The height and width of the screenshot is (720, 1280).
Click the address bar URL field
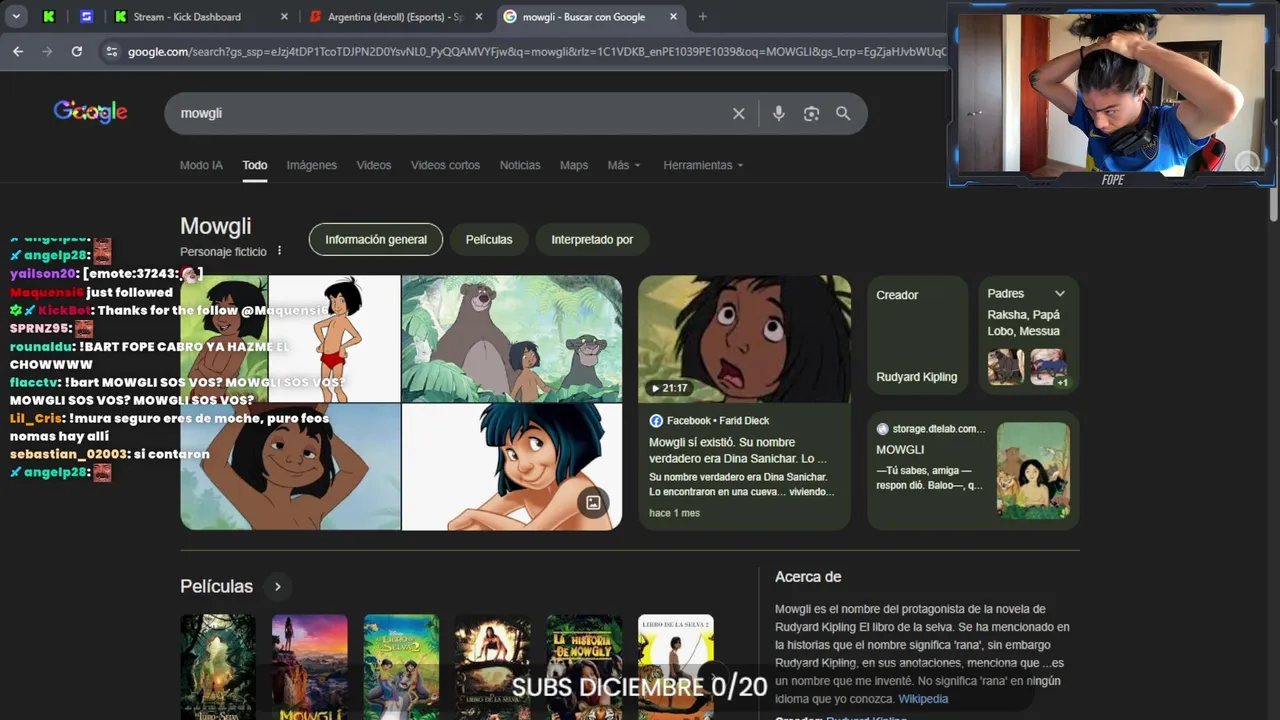(535, 51)
